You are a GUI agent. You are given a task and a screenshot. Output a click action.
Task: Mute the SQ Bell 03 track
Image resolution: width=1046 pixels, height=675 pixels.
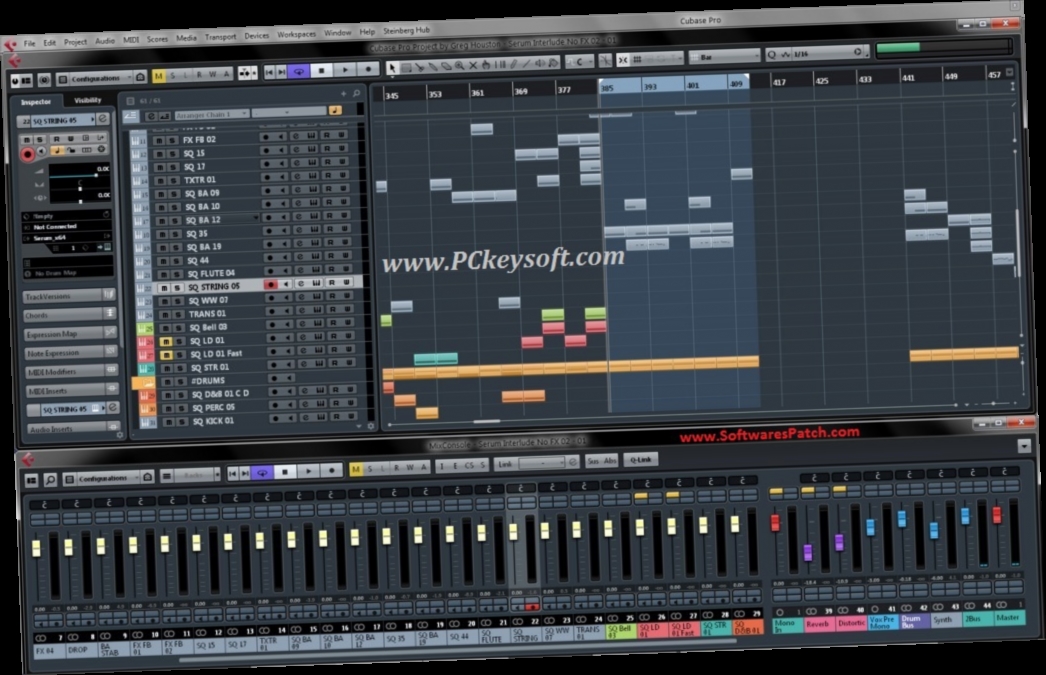click(x=166, y=328)
